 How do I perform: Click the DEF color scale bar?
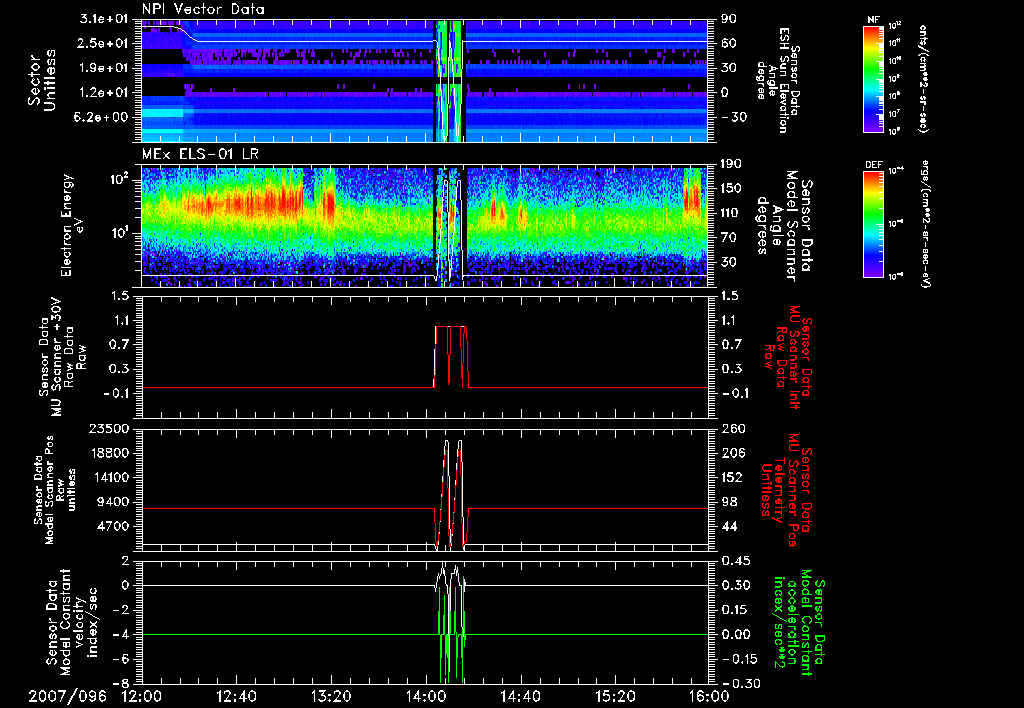pos(873,224)
